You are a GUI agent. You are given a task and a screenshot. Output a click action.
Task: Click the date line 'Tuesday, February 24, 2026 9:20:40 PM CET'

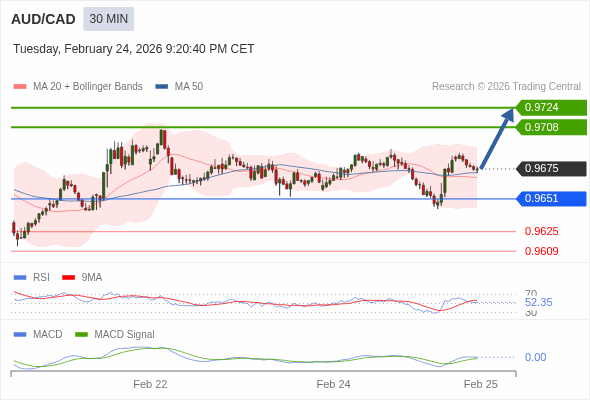coord(134,49)
